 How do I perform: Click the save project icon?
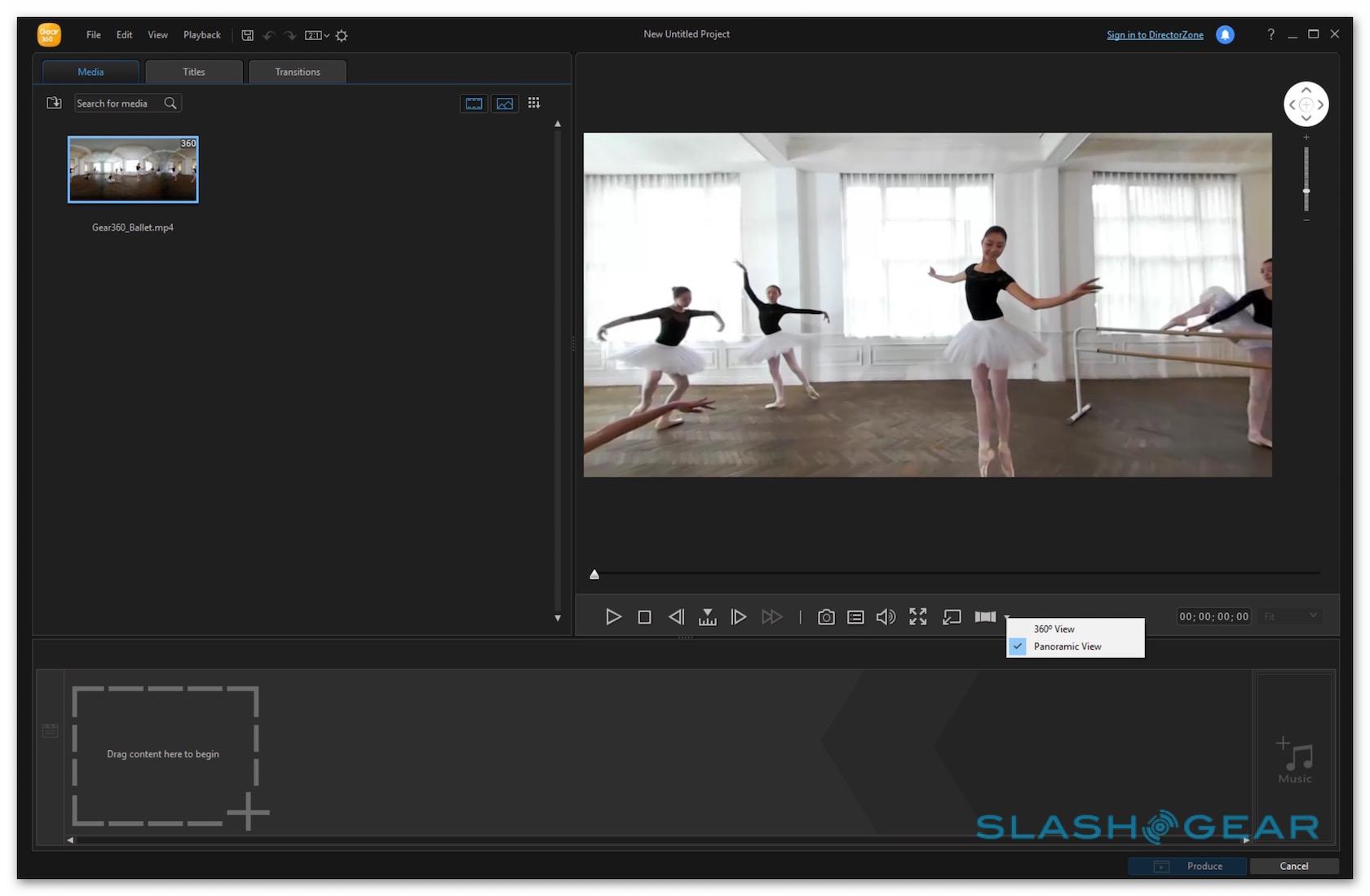click(247, 35)
